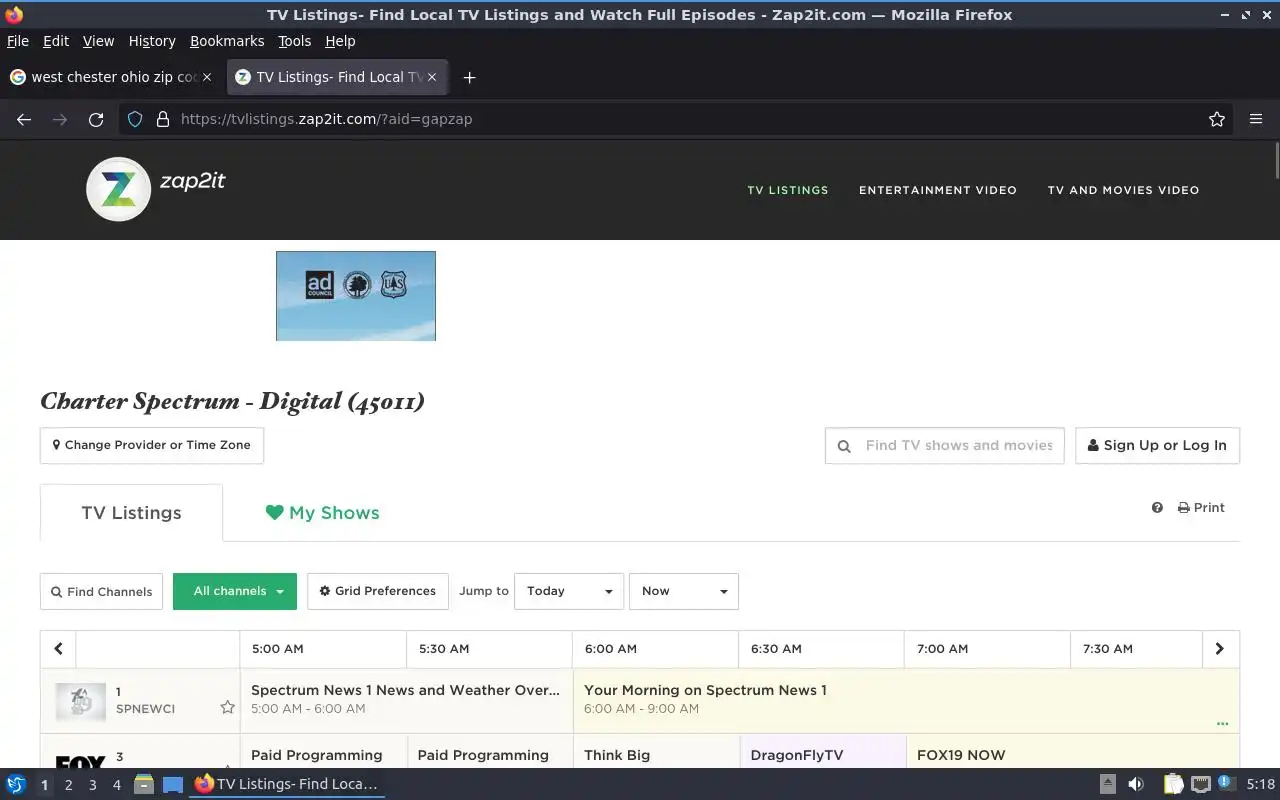Click Change Provider or Time Zone

(x=152, y=445)
